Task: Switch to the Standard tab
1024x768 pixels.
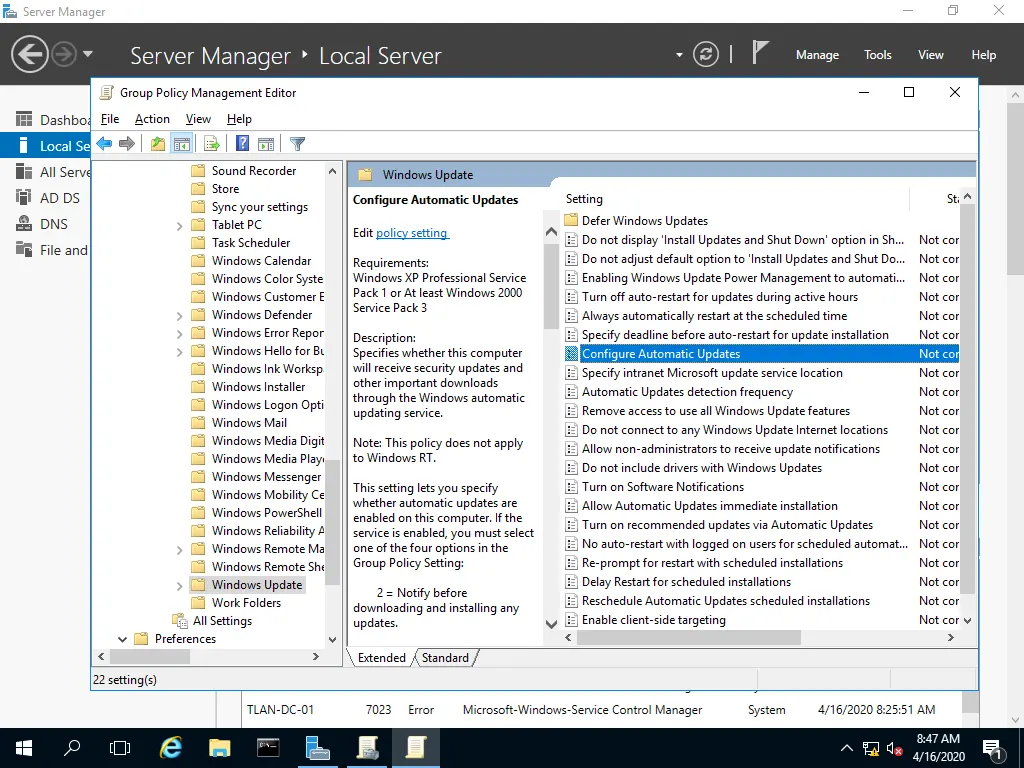Action: pyautogui.click(x=445, y=658)
